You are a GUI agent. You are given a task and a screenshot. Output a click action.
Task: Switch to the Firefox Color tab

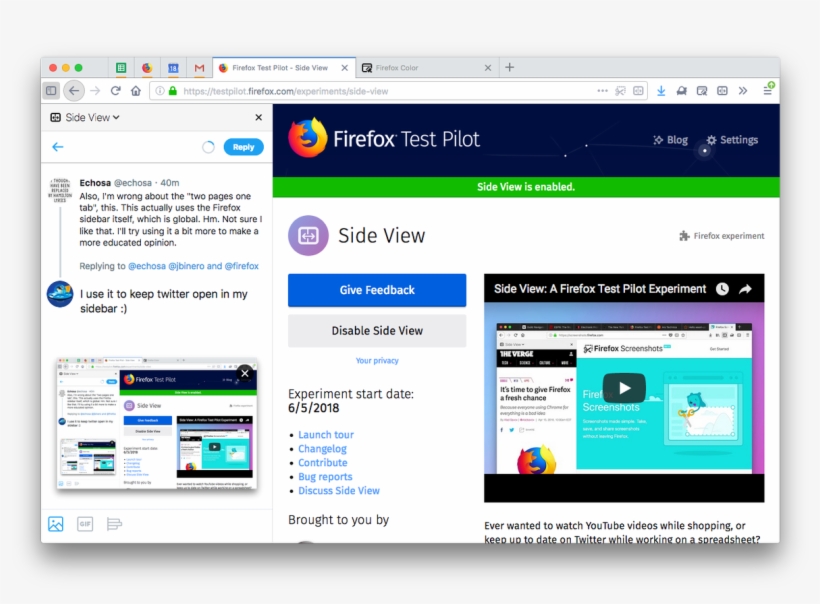(427, 67)
